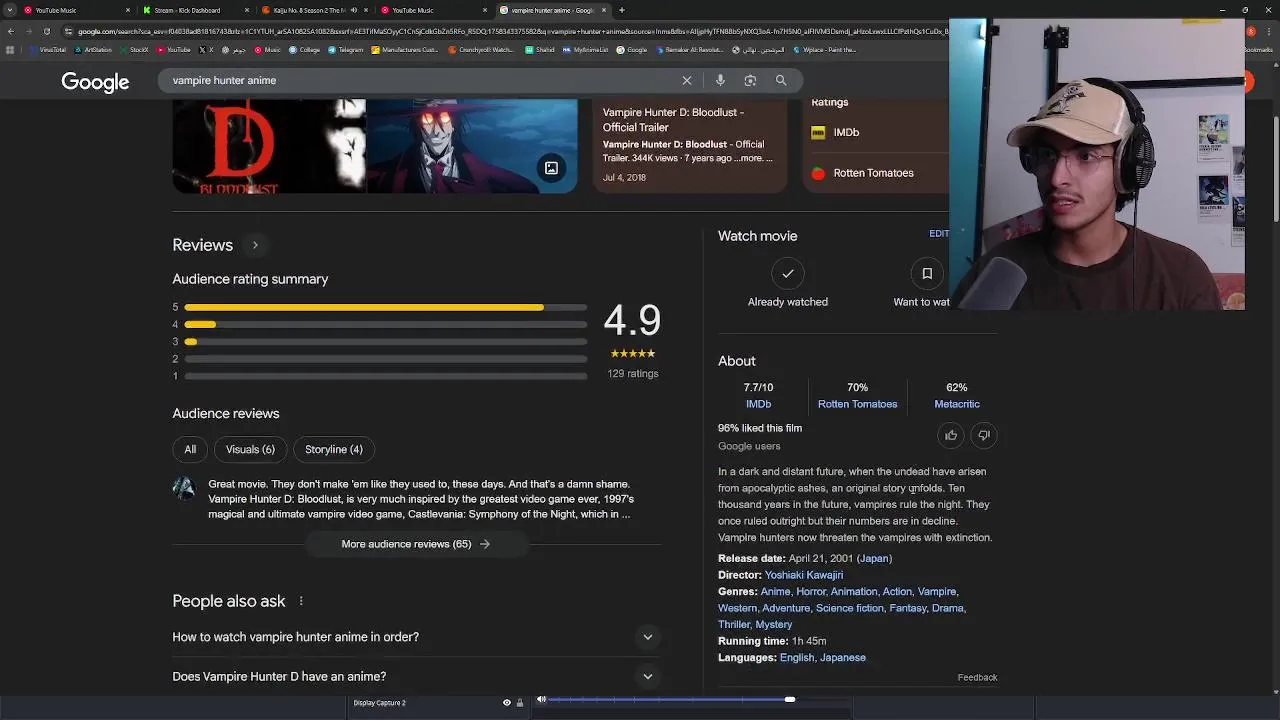Open Telegram bookmark
Image resolution: width=1280 pixels, height=720 pixels.
(x=347, y=49)
